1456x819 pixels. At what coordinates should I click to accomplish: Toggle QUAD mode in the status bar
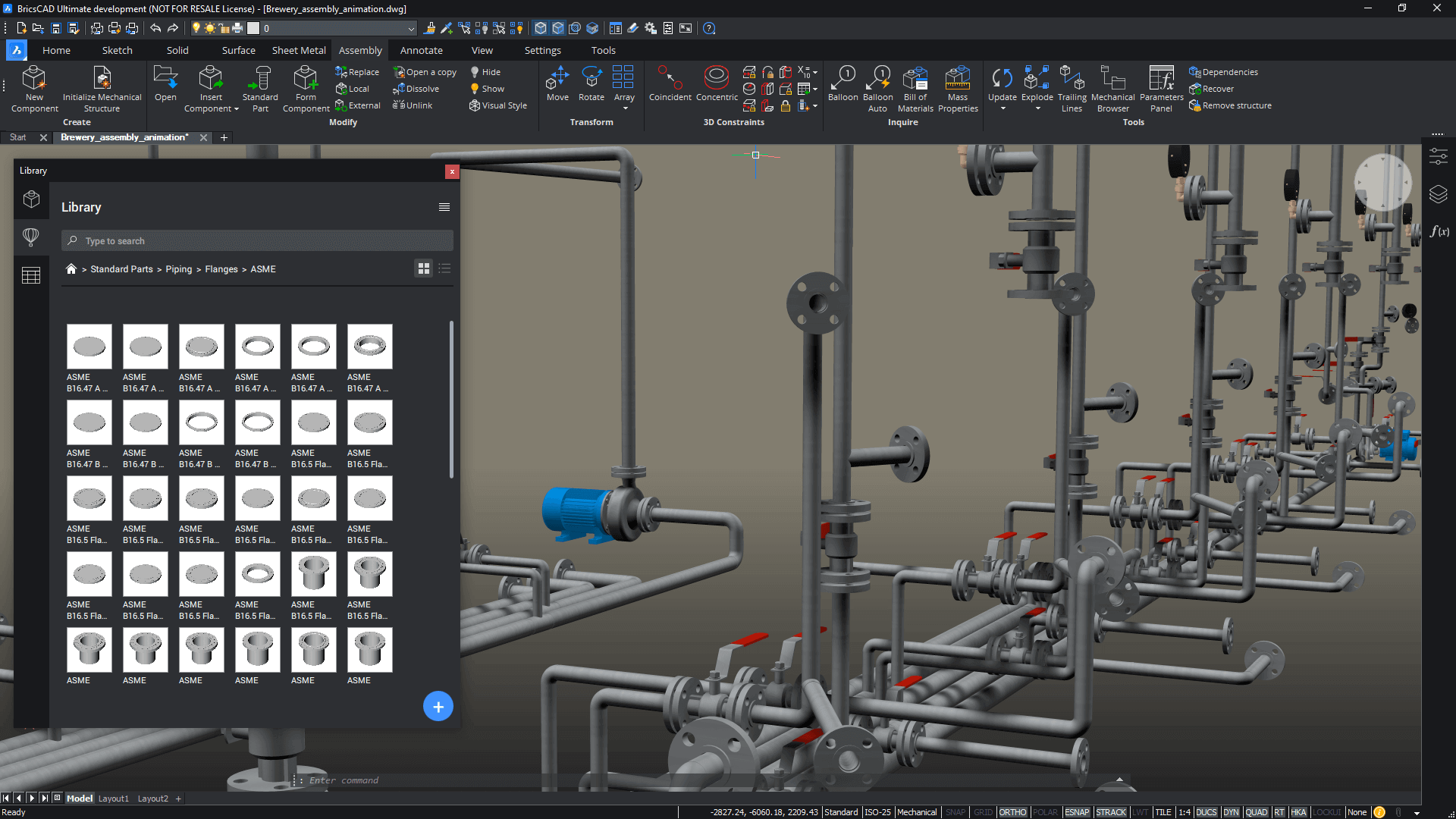(1257, 811)
